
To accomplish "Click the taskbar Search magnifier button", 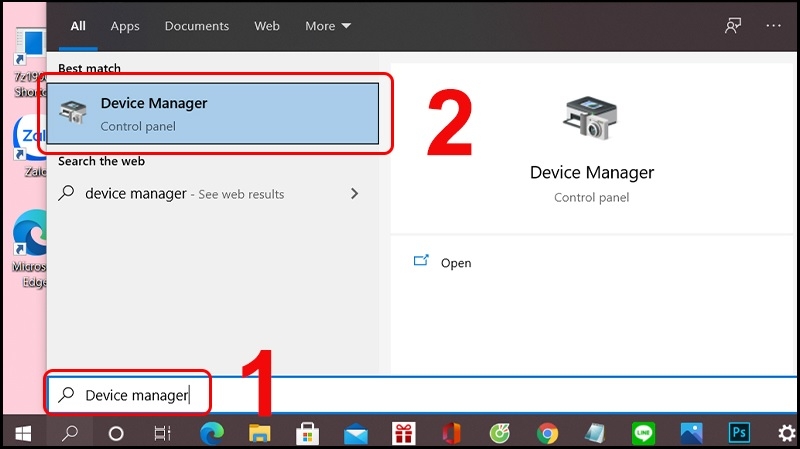I will click(x=70, y=434).
